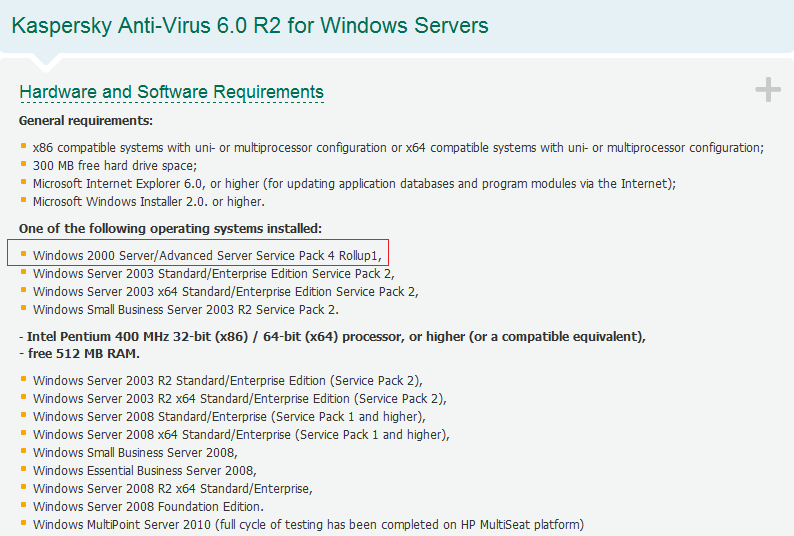The height and width of the screenshot is (536, 794).
Task: Click '300 MB free hard drive space;'
Action: click(115, 166)
